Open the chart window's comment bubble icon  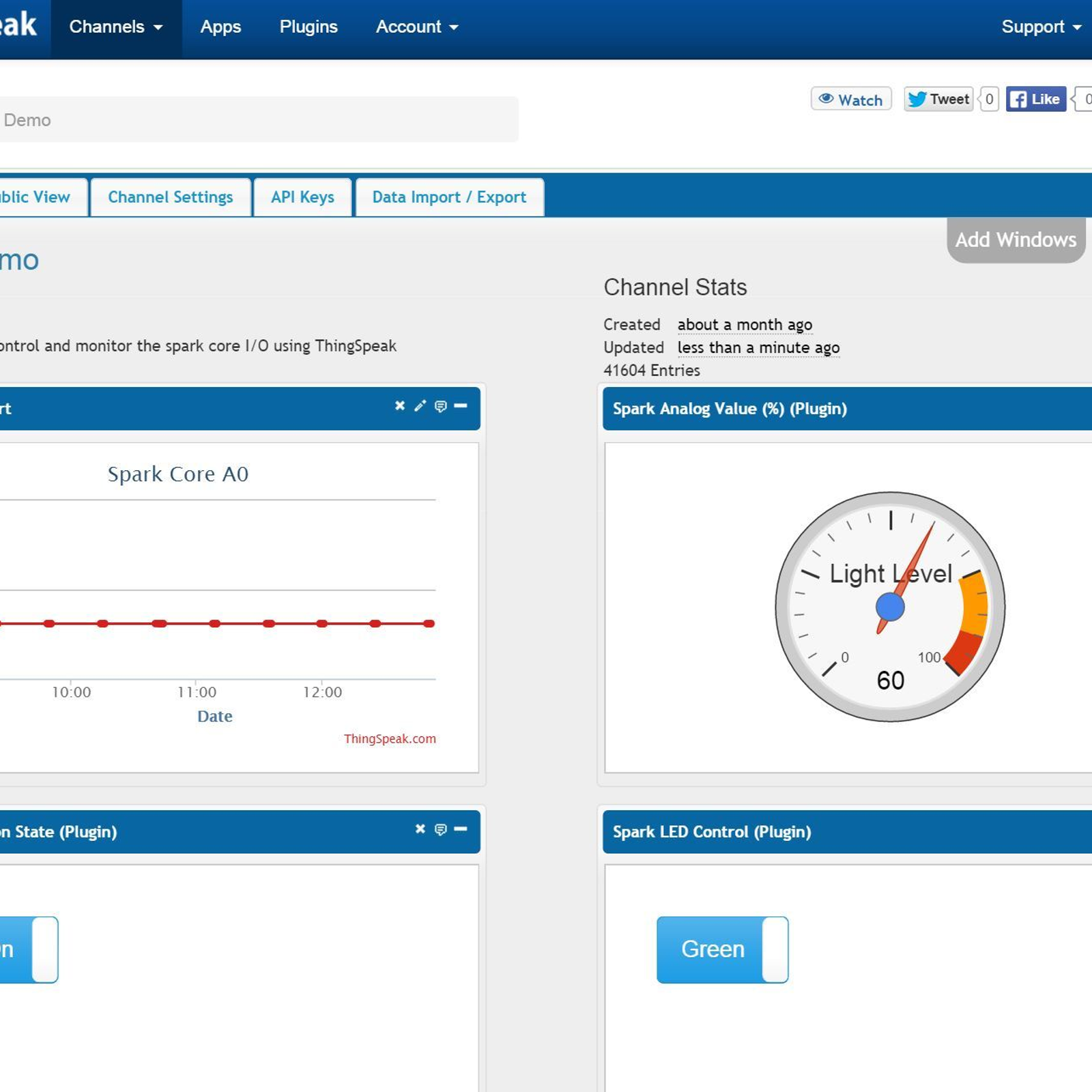[x=441, y=407]
